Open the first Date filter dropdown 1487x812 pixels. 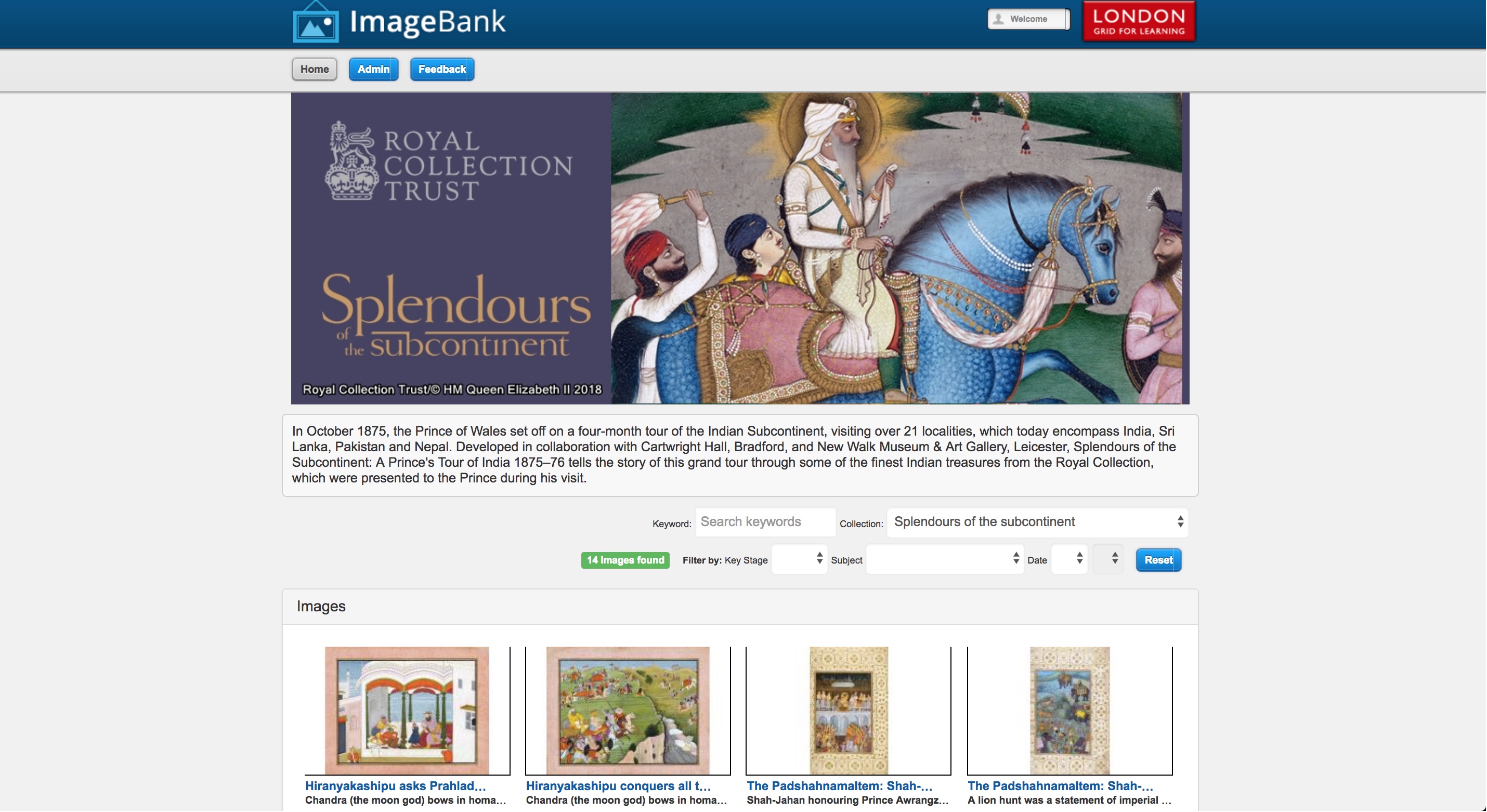[x=1069, y=559]
